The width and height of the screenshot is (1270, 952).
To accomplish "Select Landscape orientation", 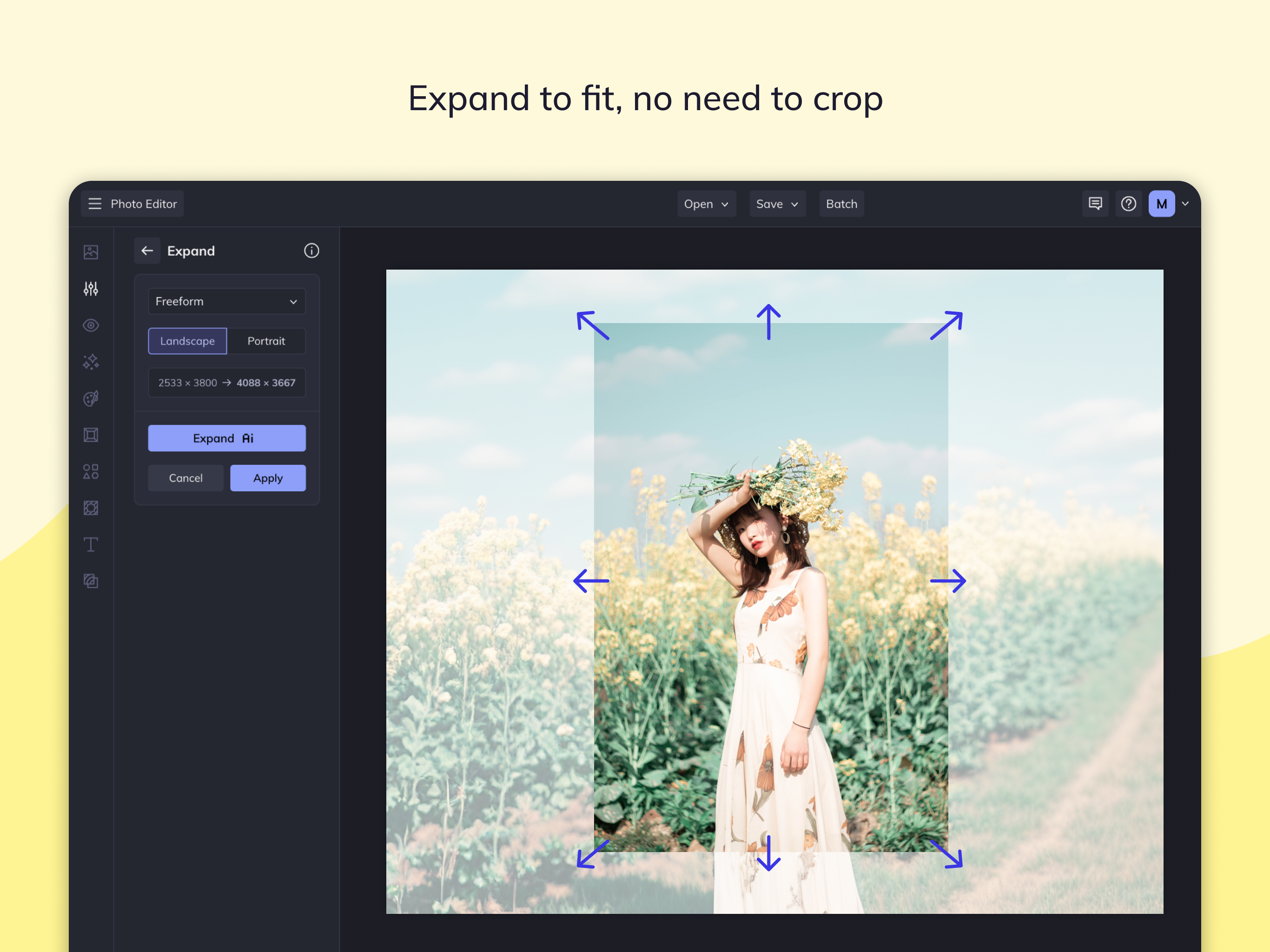I will [x=187, y=341].
